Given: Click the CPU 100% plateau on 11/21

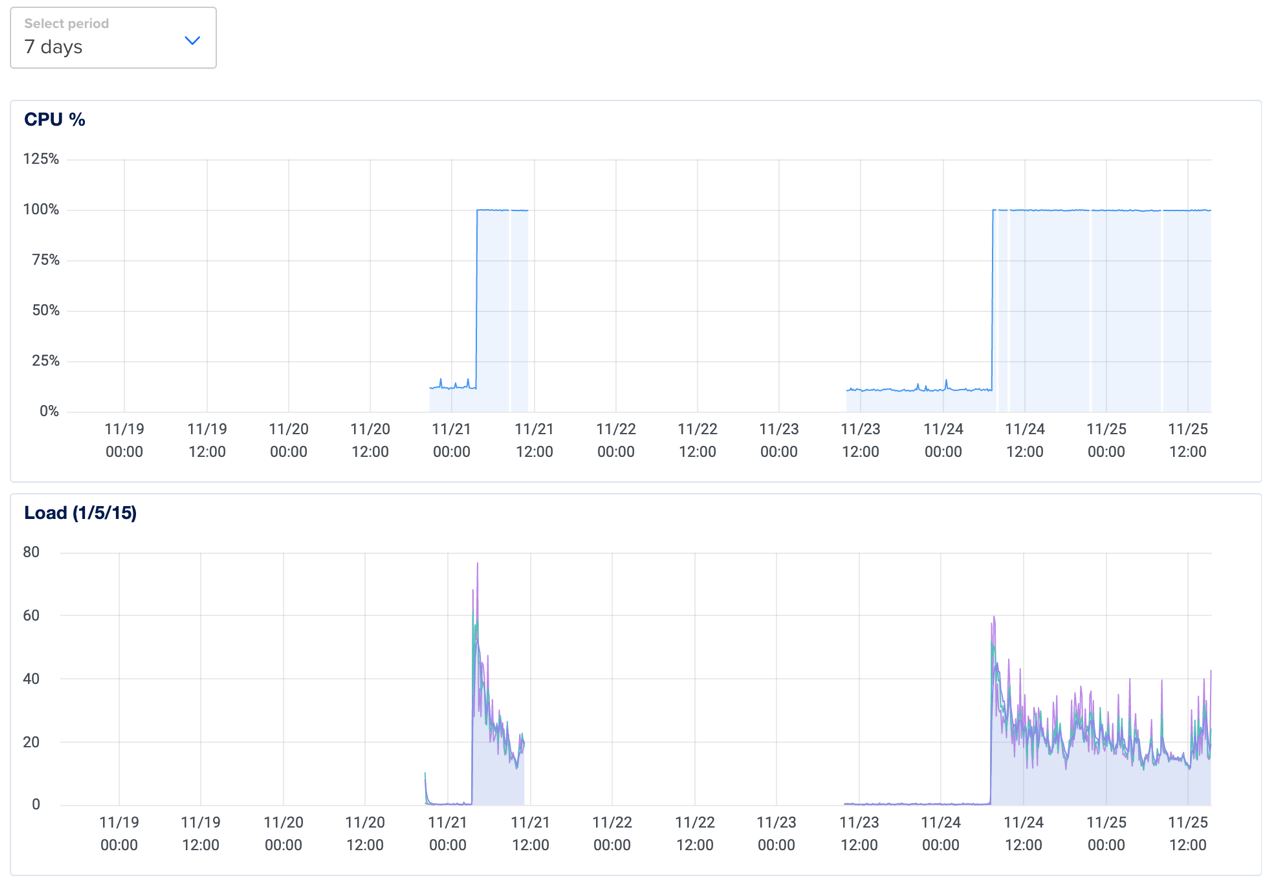Looking at the screenshot, I should click(x=502, y=210).
